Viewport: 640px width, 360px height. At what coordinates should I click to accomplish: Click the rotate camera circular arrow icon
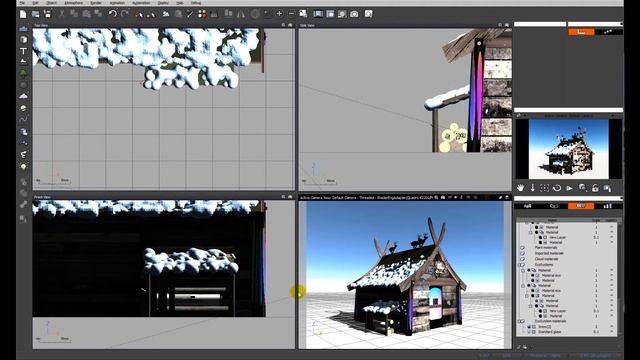[557, 188]
